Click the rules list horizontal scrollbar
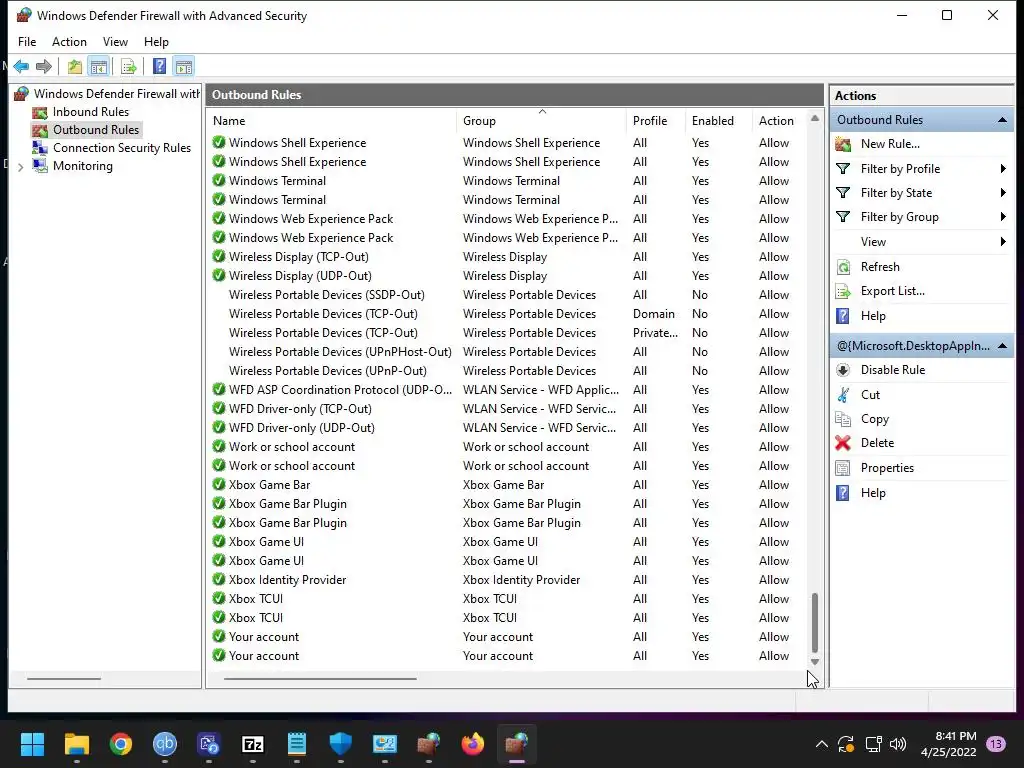The image size is (1024, 768). [x=320, y=679]
